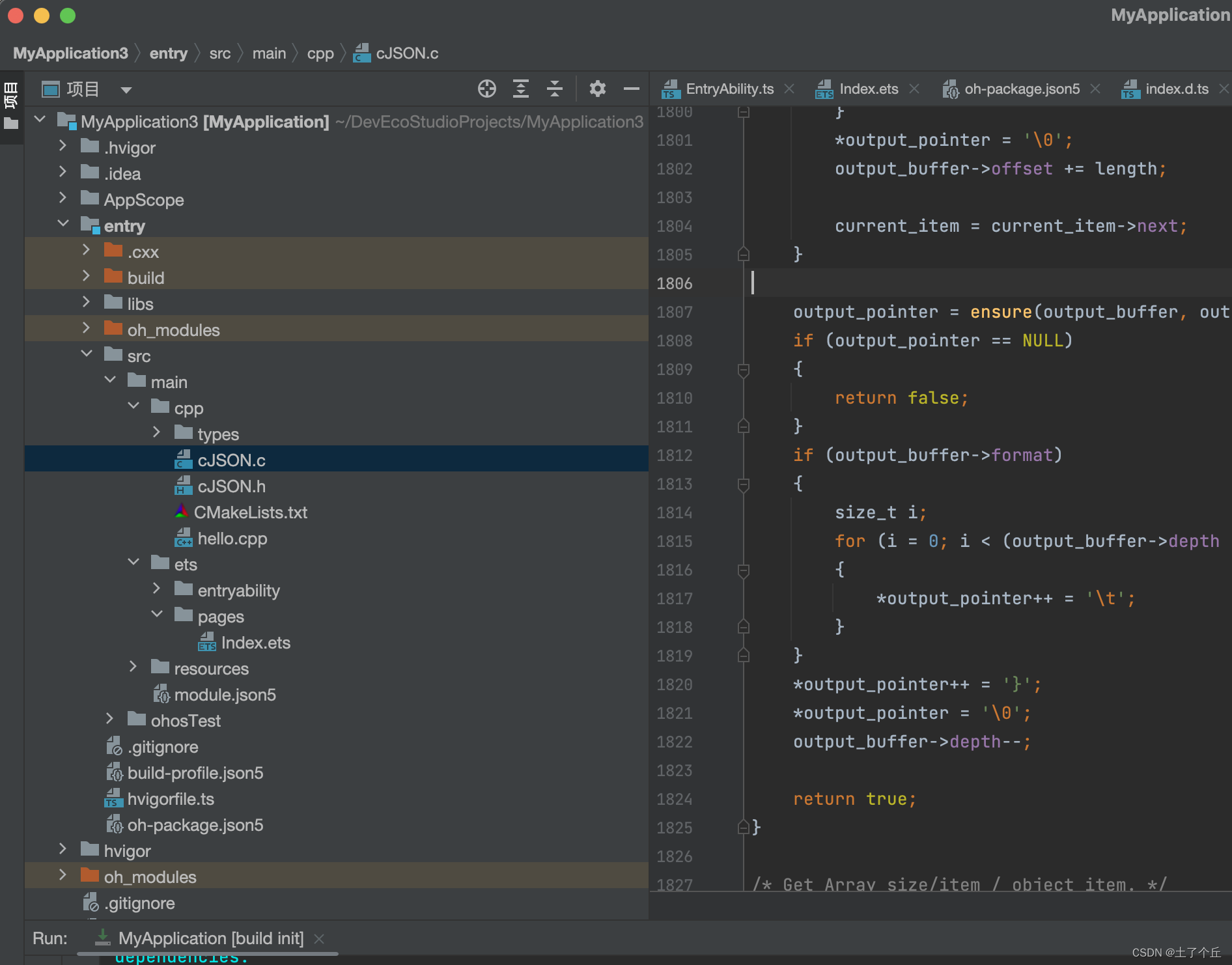1232x965 pixels.
Task: Click cpp breadcrumb in navigation bar
Action: [x=320, y=53]
